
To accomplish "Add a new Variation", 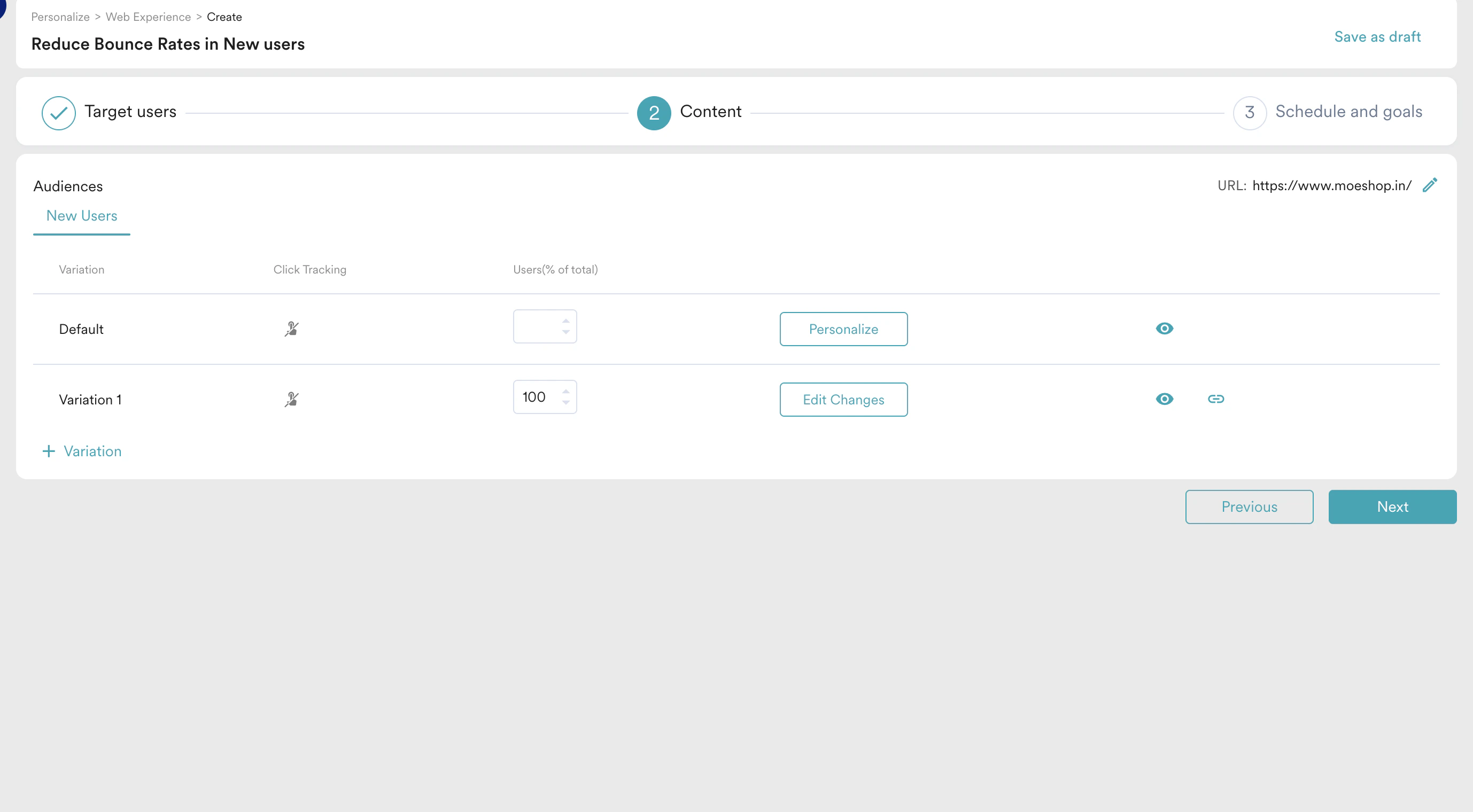I will tap(82, 451).
